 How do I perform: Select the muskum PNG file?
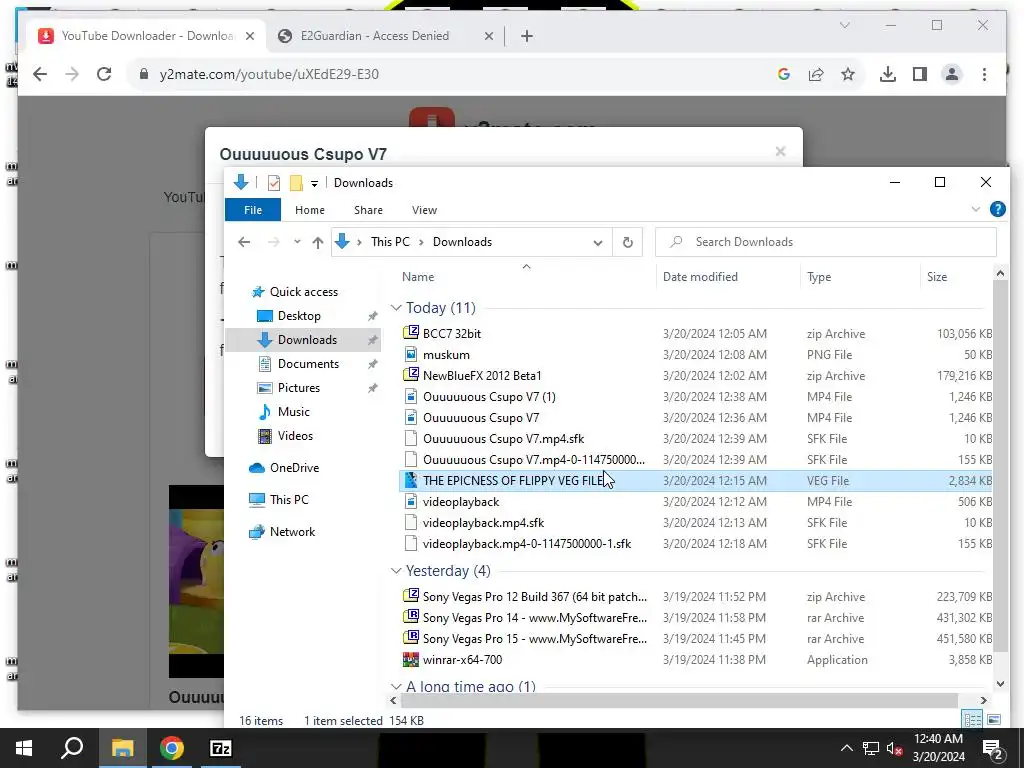coord(446,355)
